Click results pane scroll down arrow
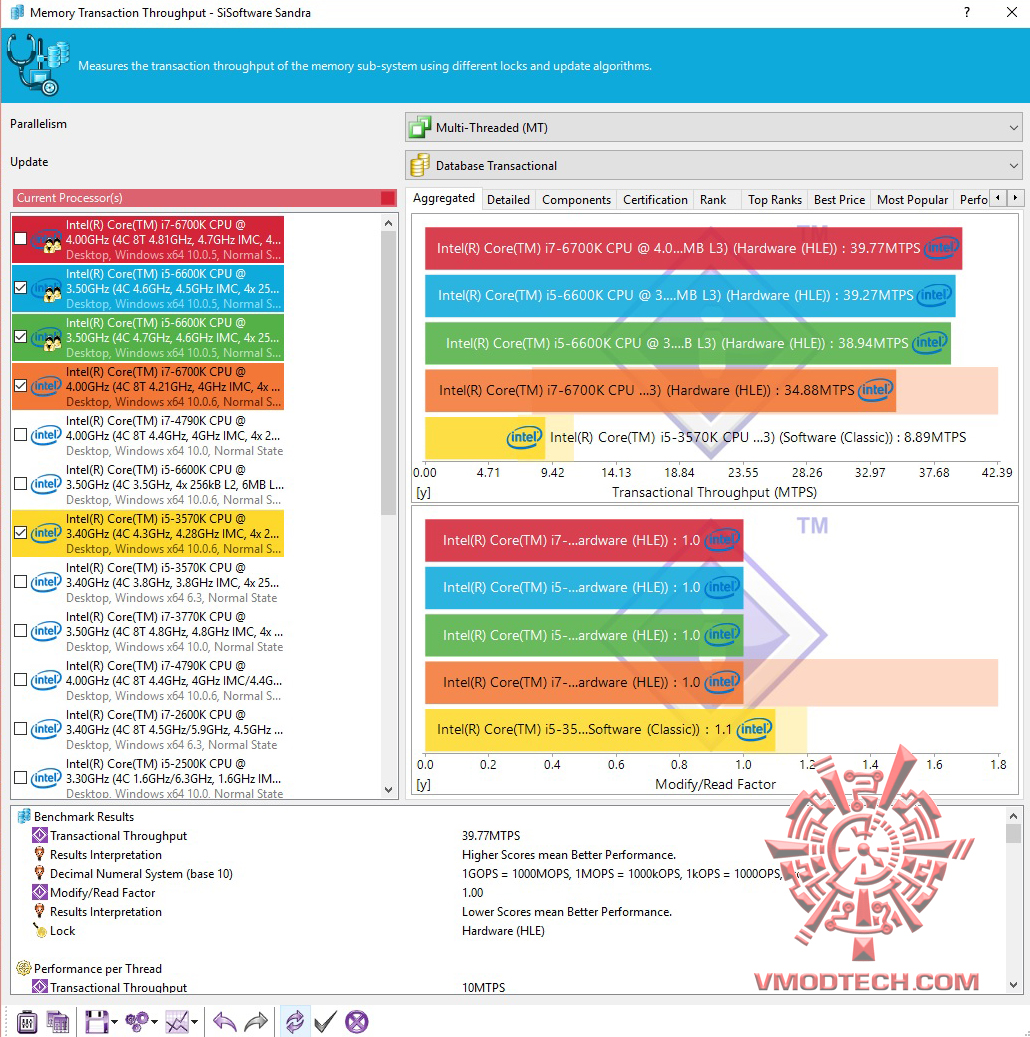 coord(1013,985)
